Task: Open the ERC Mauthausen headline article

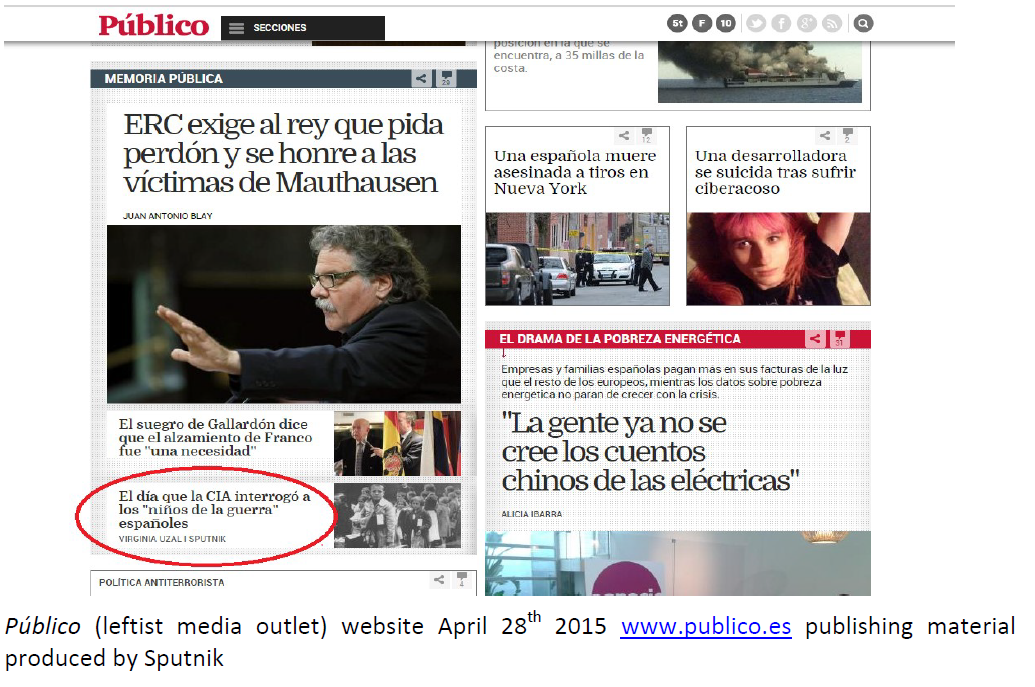Action: coord(283,154)
